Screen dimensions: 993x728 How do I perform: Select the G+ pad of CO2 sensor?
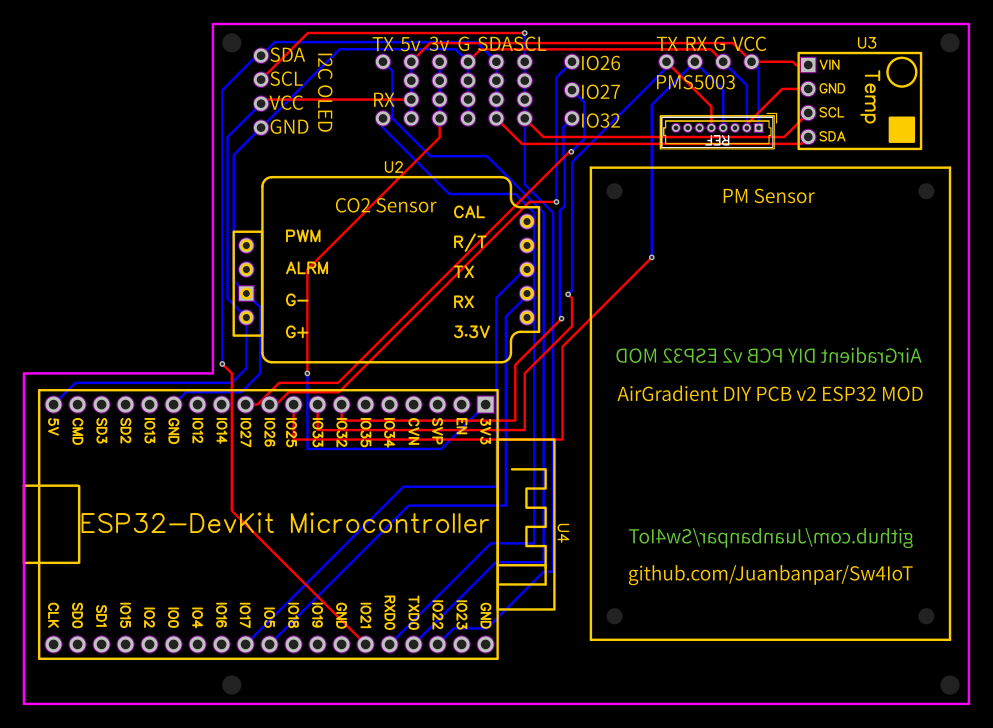246,318
